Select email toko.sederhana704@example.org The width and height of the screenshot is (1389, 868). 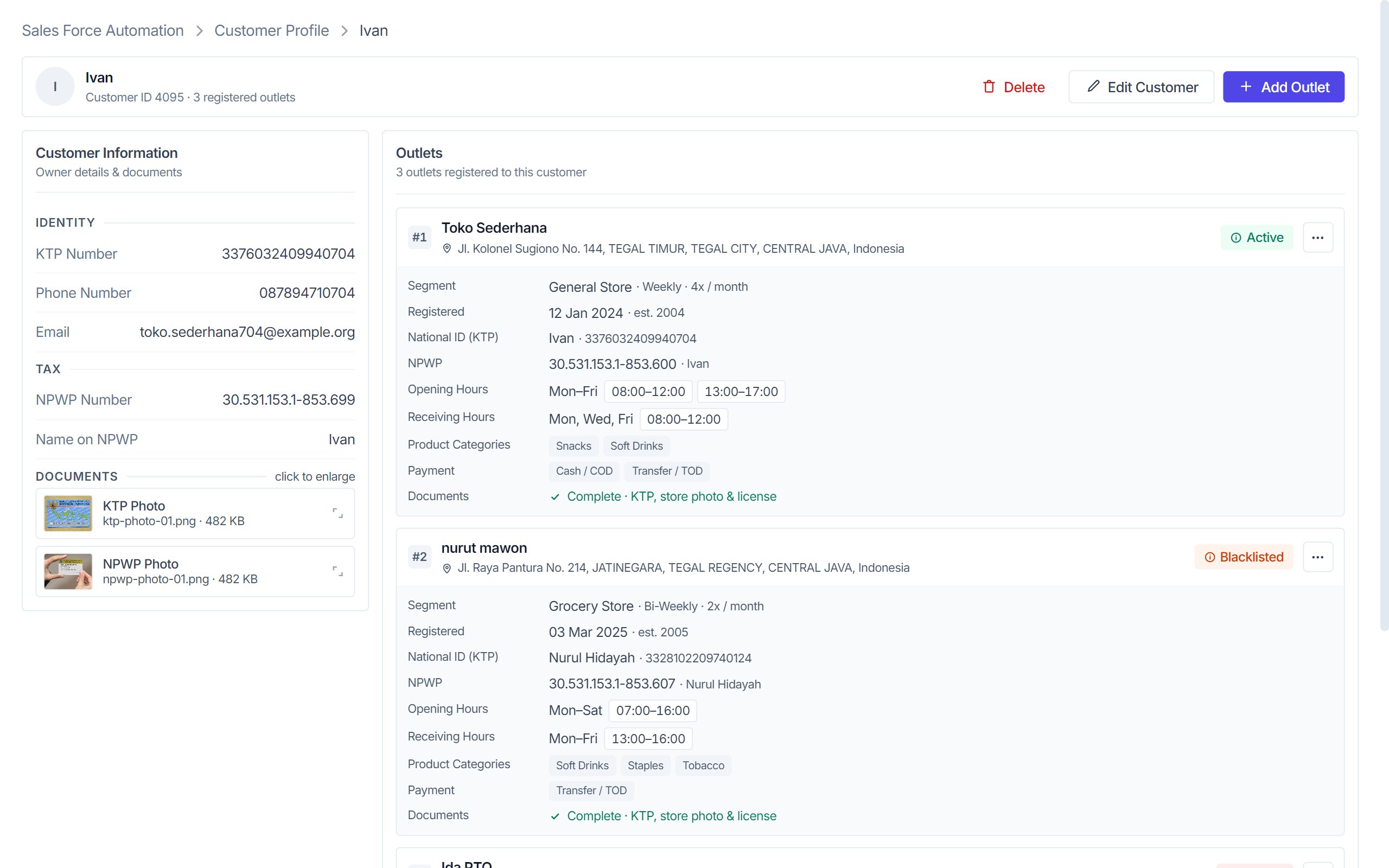pyautogui.click(x=247, y=332)
